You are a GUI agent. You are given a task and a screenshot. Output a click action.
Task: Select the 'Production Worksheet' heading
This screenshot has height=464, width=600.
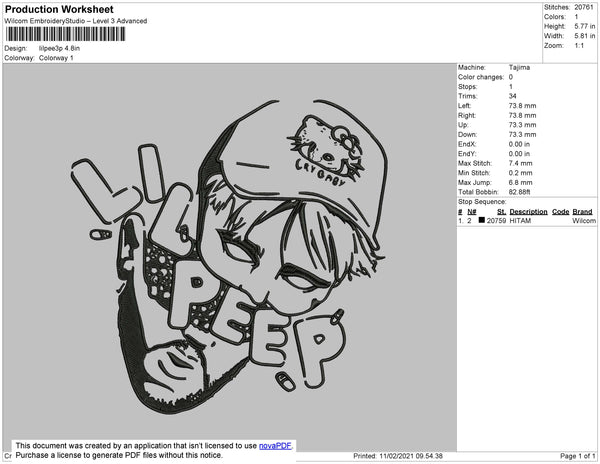(59, 9)
